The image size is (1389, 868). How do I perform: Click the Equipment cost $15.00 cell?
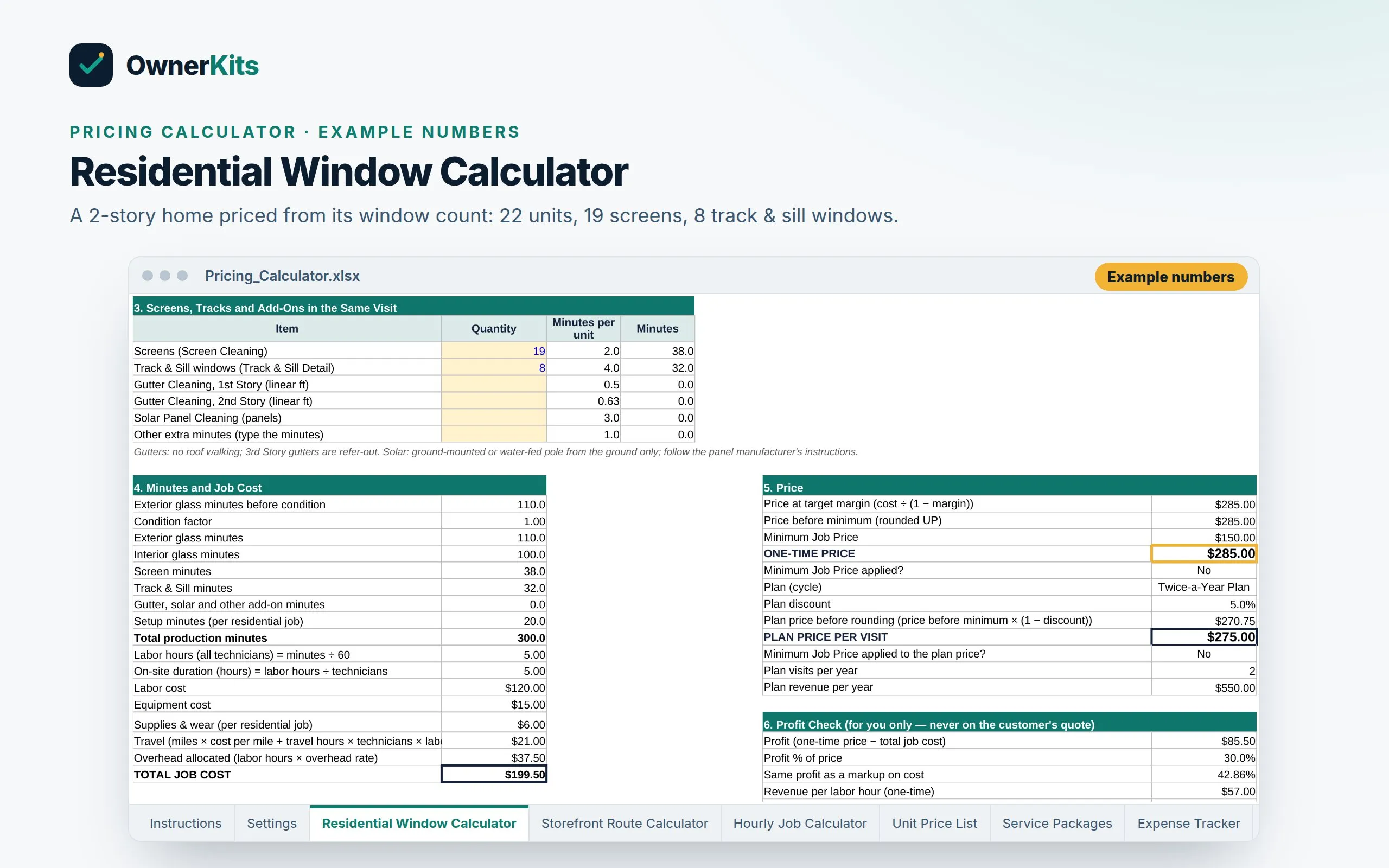pos(494,704)
